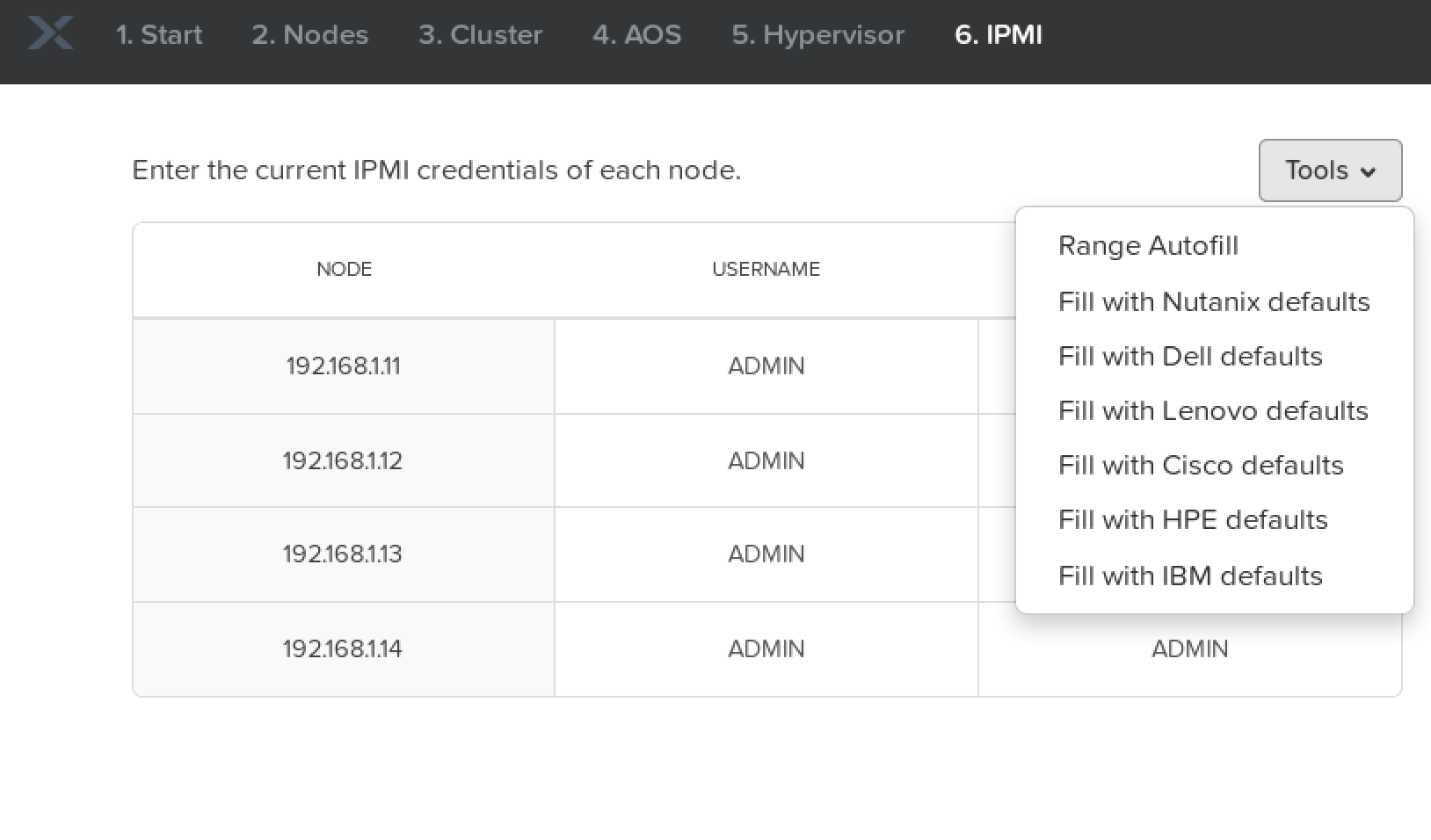Screen dimensions: 1431x840
Task: Apply Fill with HPE defaults
Action: [x=1193, y=519]
